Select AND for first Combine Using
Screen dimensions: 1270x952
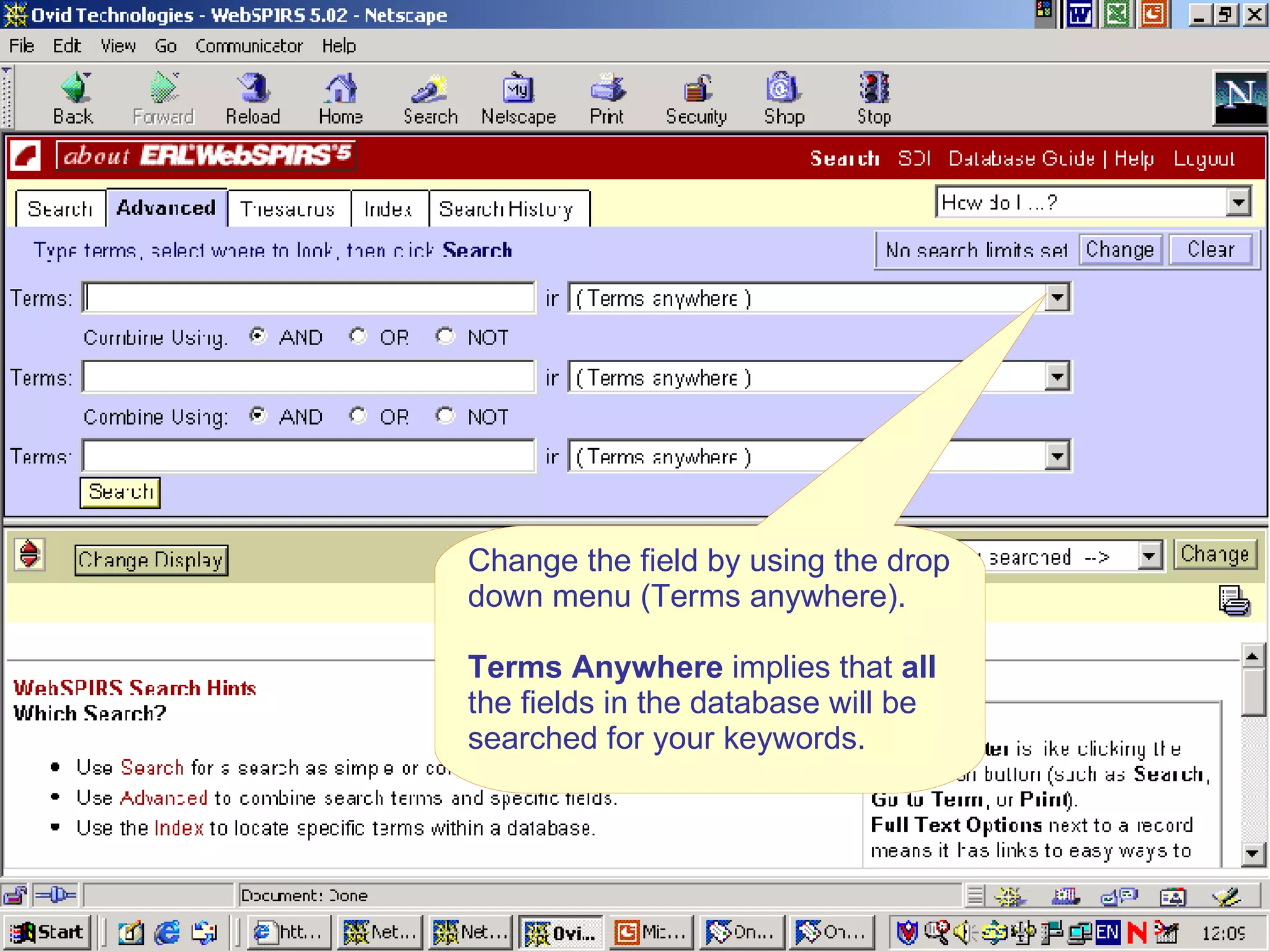(x=257, y=336)
